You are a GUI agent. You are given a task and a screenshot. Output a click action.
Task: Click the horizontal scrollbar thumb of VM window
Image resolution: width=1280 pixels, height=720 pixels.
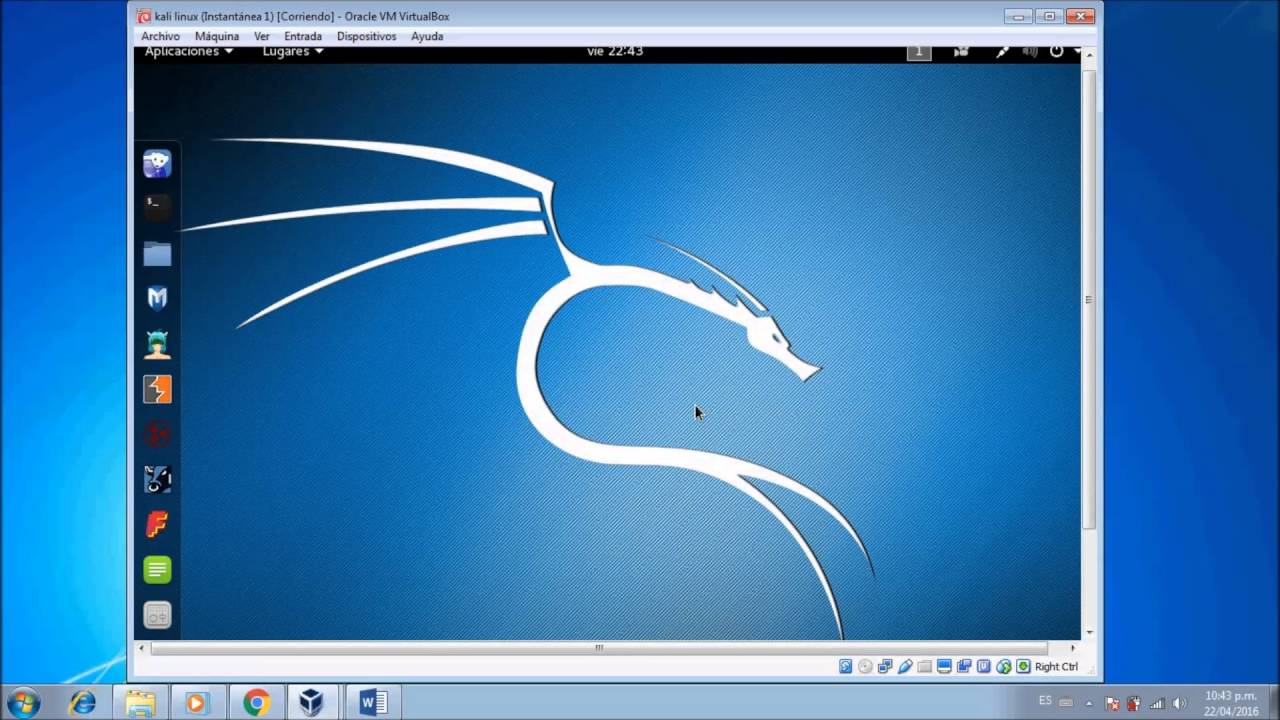click(599, 648)
